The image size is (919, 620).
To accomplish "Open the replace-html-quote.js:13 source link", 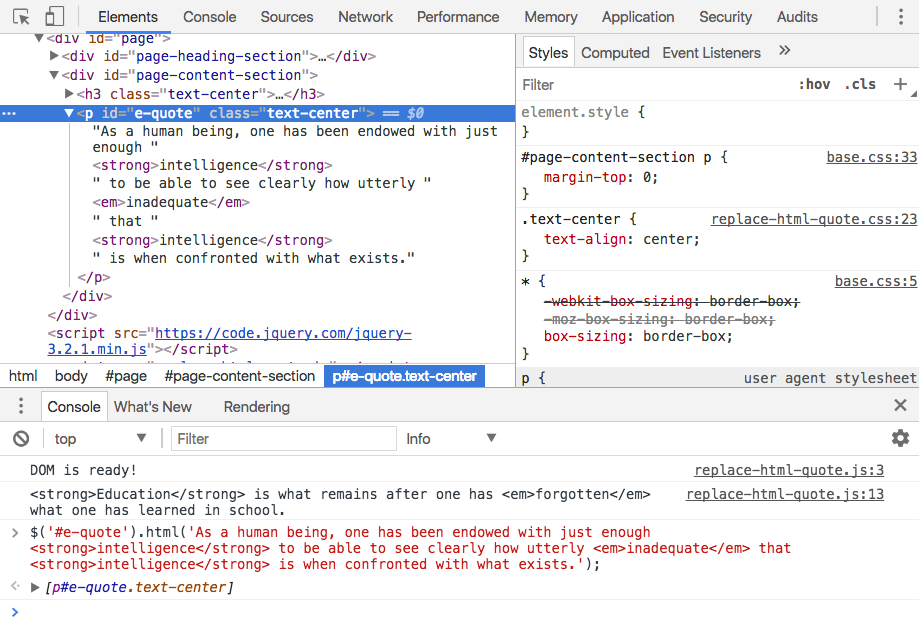I will [785, 494].
